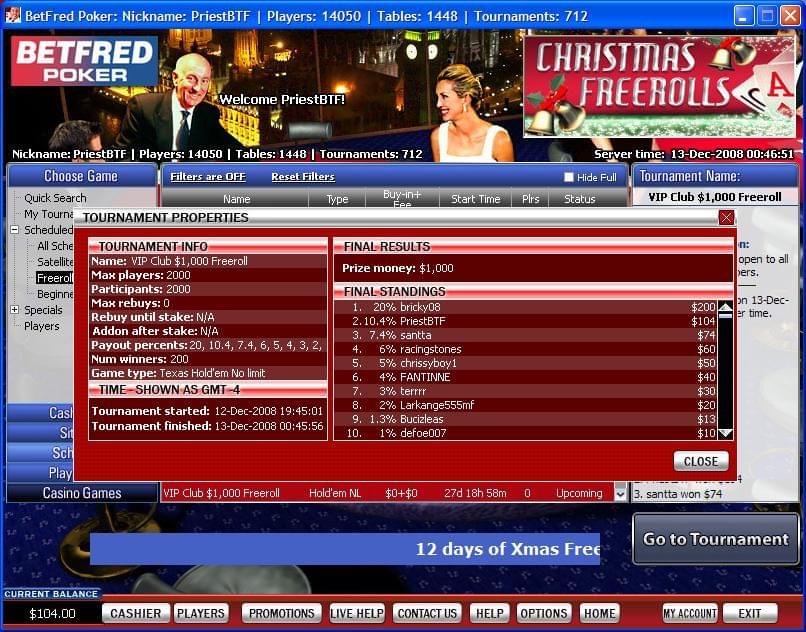Select Bucizleas in final standings
Viewport: 806px width, 632px height.
pos(525,419)
